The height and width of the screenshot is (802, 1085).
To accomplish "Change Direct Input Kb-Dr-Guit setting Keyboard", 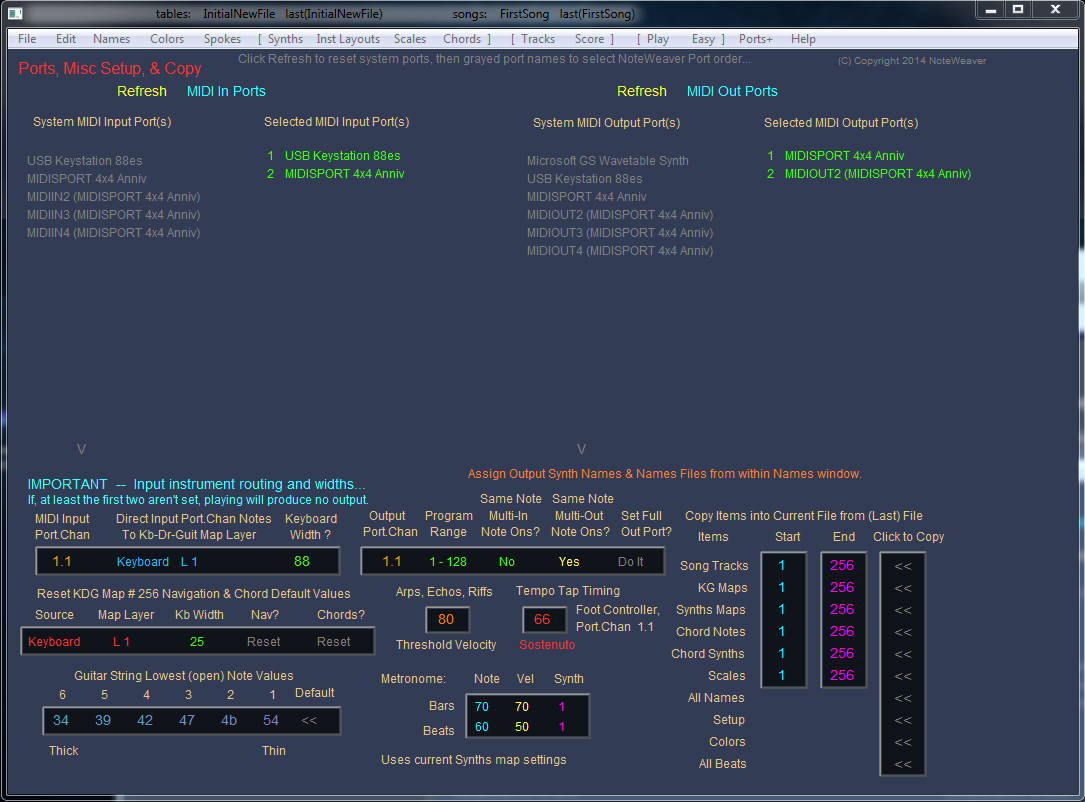I will click(143, 562).
